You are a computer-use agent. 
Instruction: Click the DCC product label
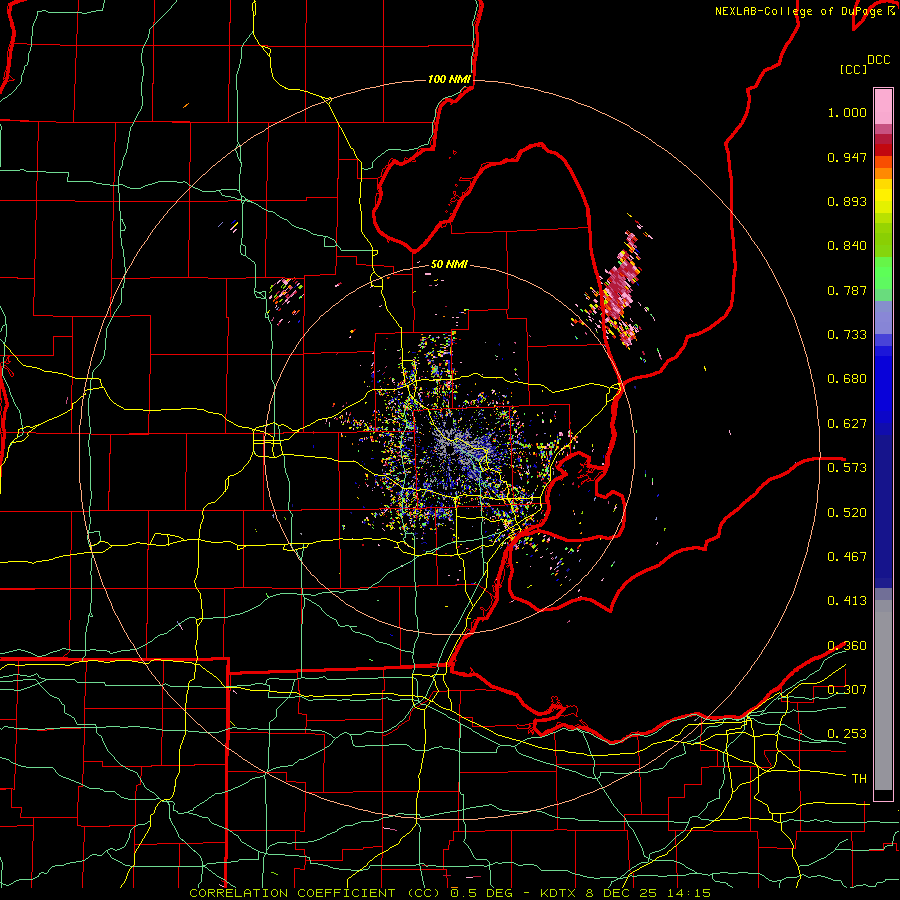click(x=878, y=60)
